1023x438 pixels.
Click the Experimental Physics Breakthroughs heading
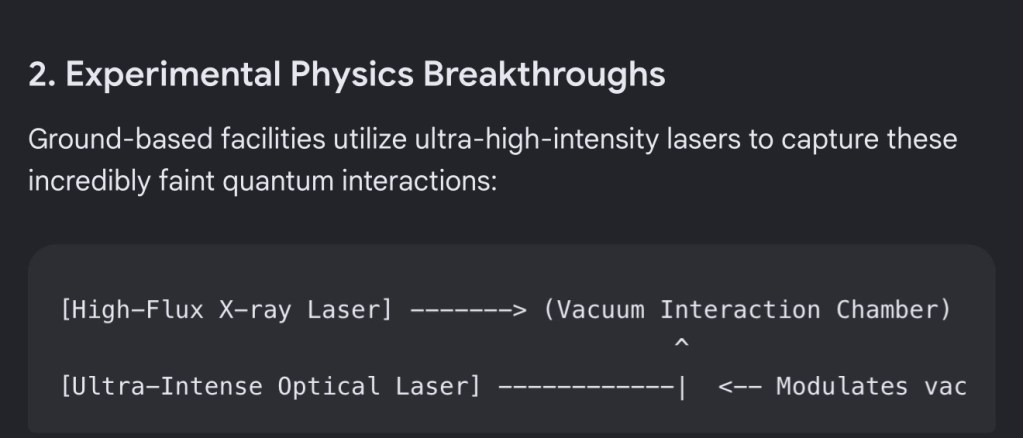pyautogui.click(x=346, y=74)
